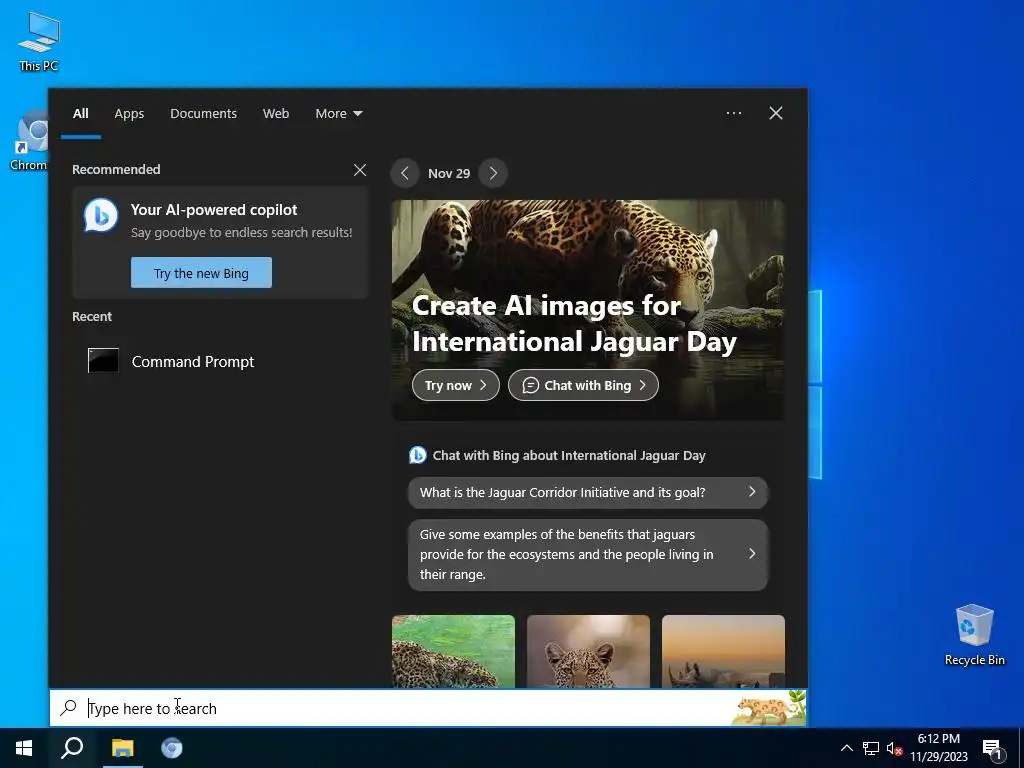Click the Your AI-powered copilot heading
Screen dimensions: 1024x768
pyautogui.click(x=214, y=210)
